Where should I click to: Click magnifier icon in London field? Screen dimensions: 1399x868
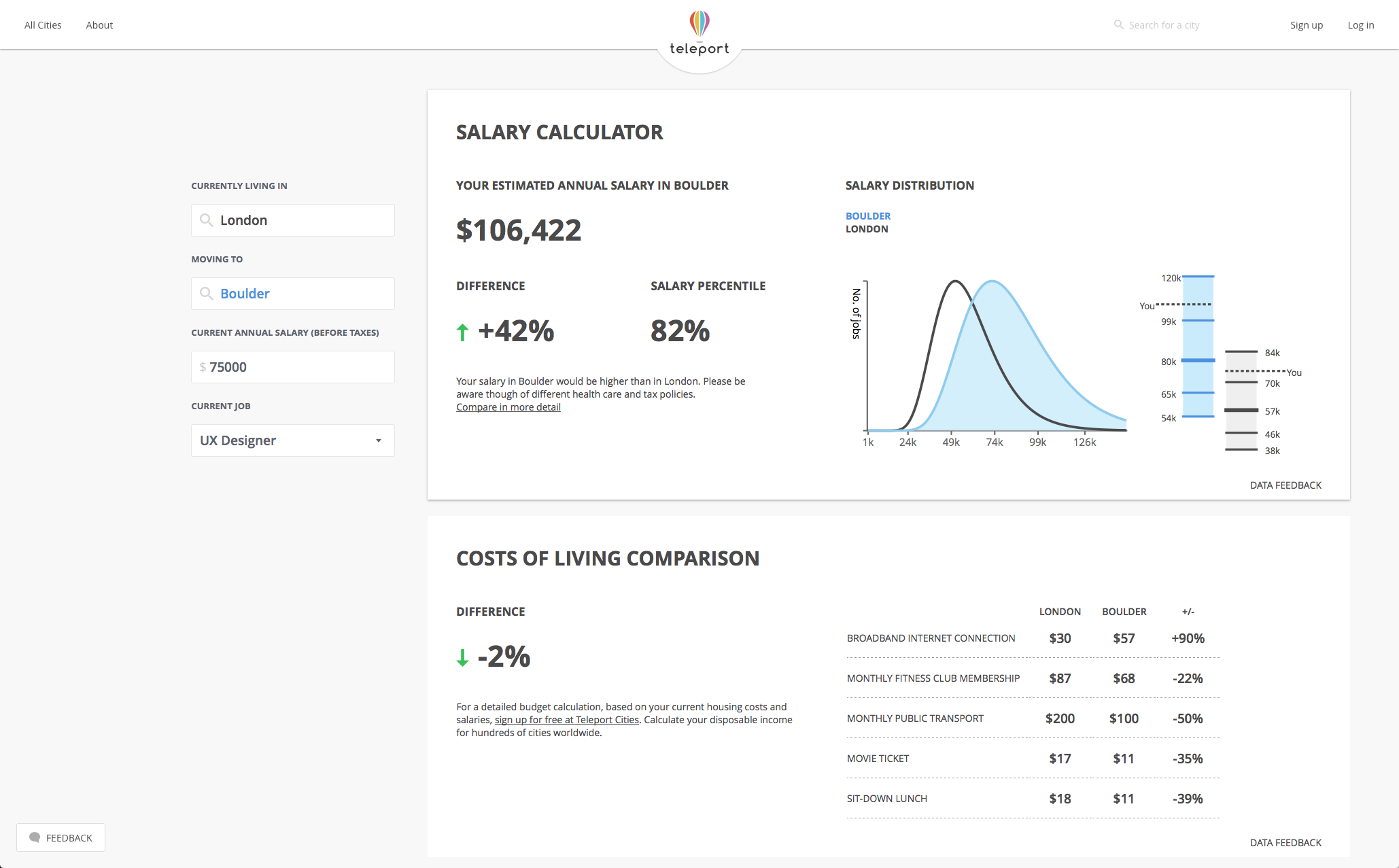[x=206, y=220]
